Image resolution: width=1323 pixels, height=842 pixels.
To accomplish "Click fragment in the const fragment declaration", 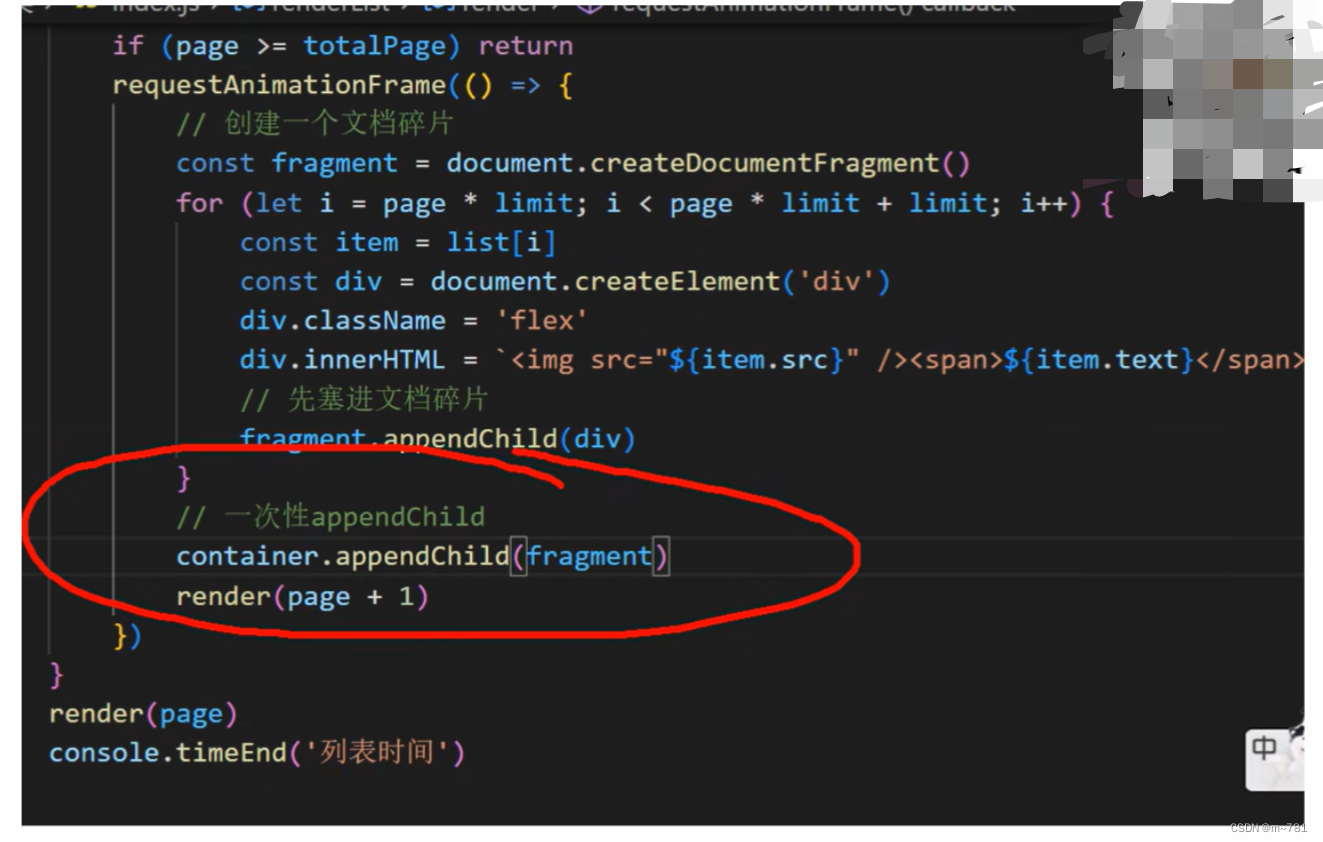I will [335, 164].
